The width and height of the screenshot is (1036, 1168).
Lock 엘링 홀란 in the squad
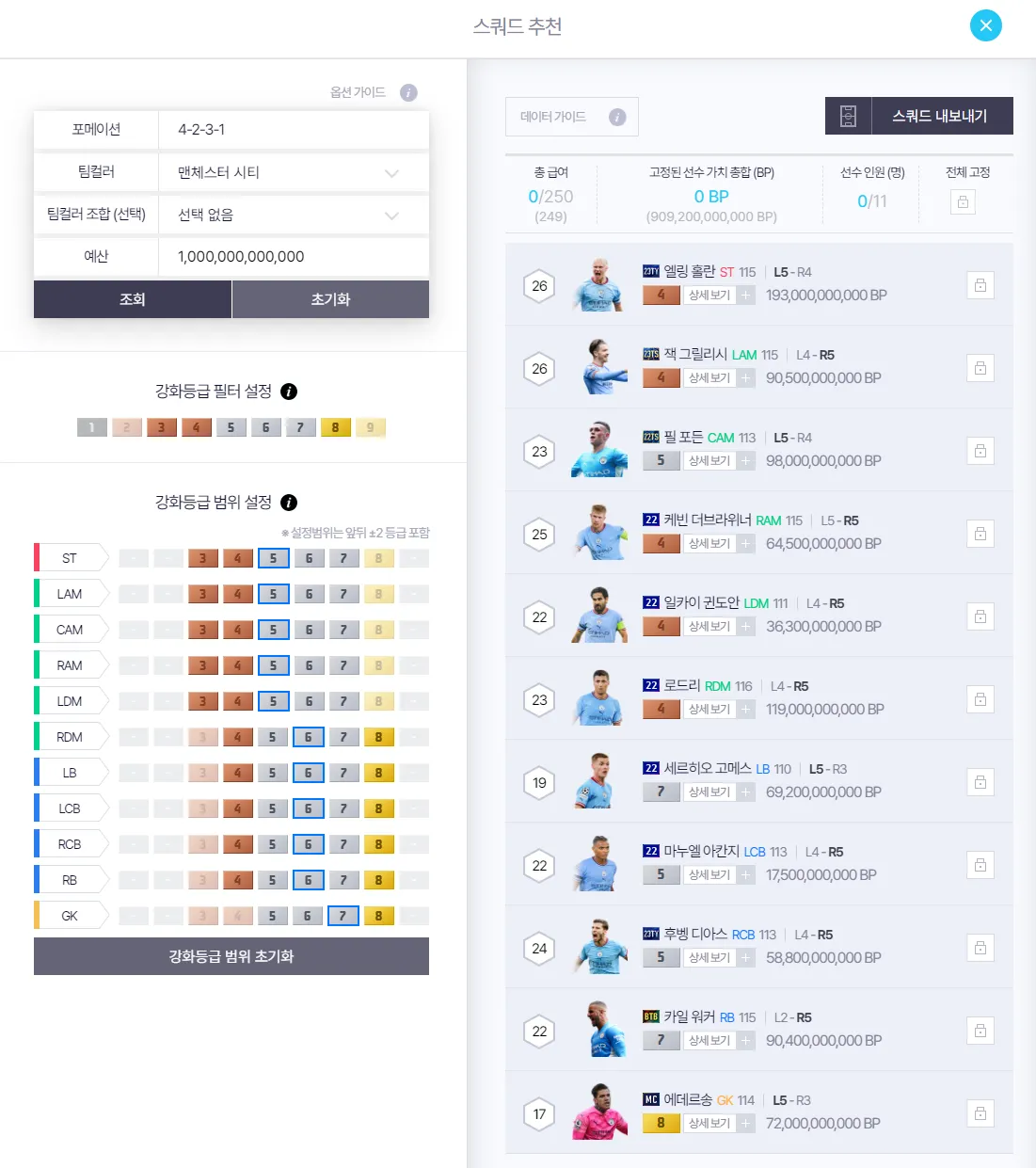click(x=980, y=285)
